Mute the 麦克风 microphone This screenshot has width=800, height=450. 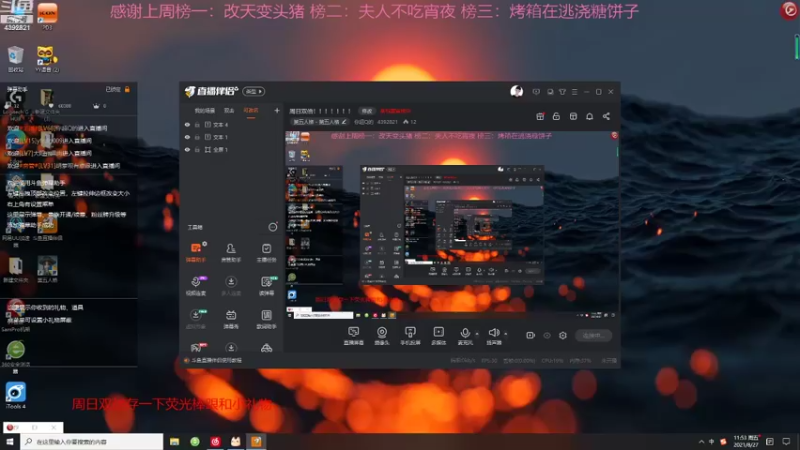click(x=465, y=336)
